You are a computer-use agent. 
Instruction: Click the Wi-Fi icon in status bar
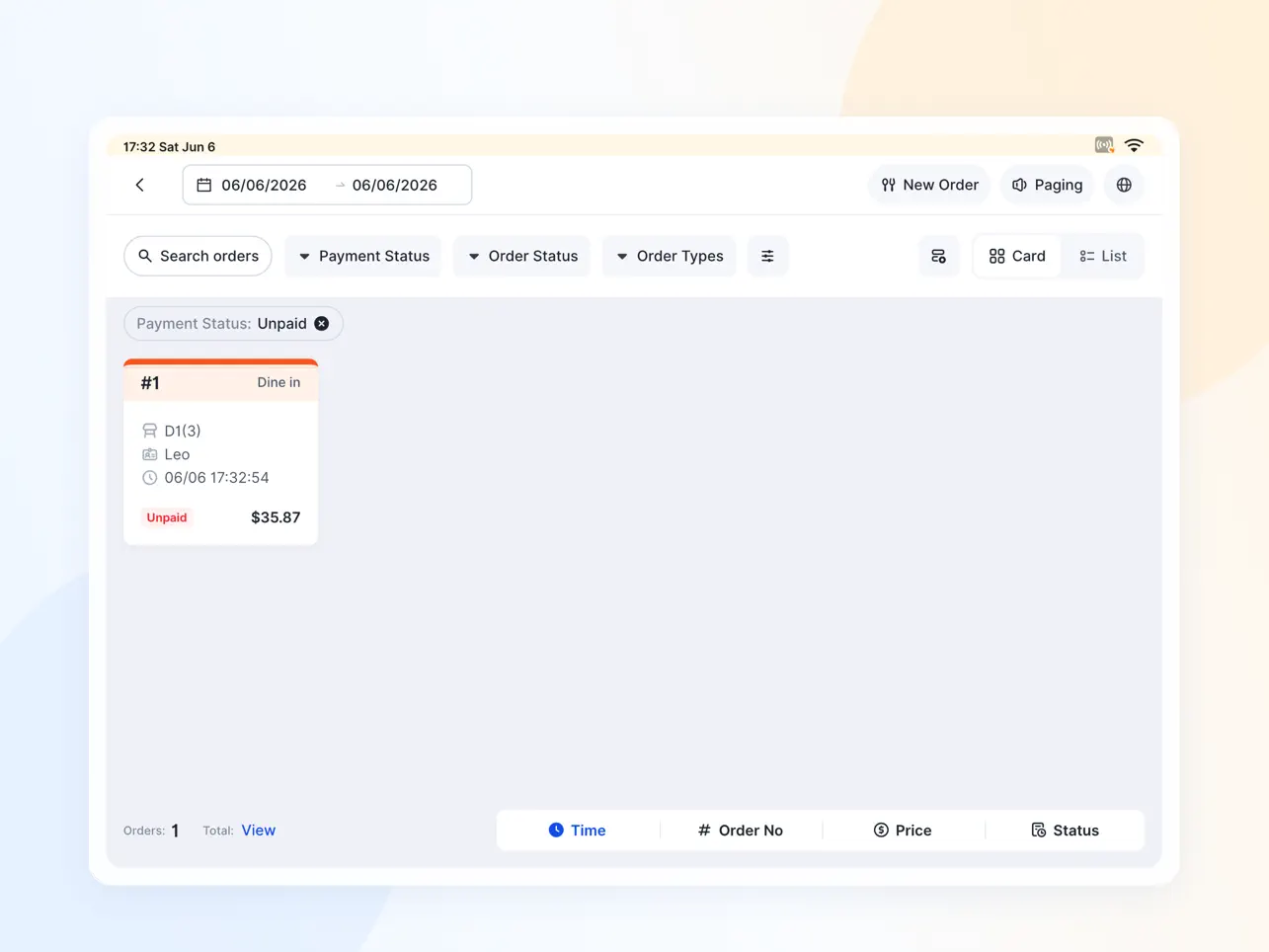point(1134,146)
